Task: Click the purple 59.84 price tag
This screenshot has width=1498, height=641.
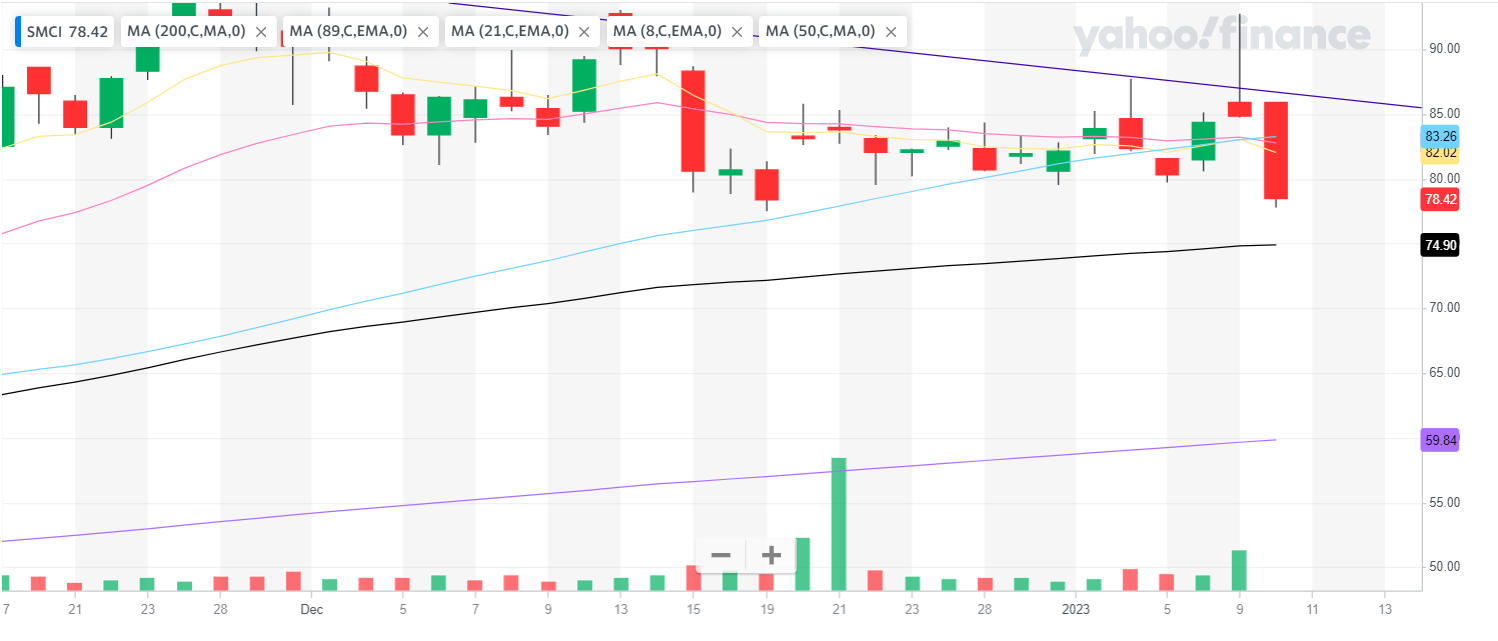Action: tap(1440, 440)
